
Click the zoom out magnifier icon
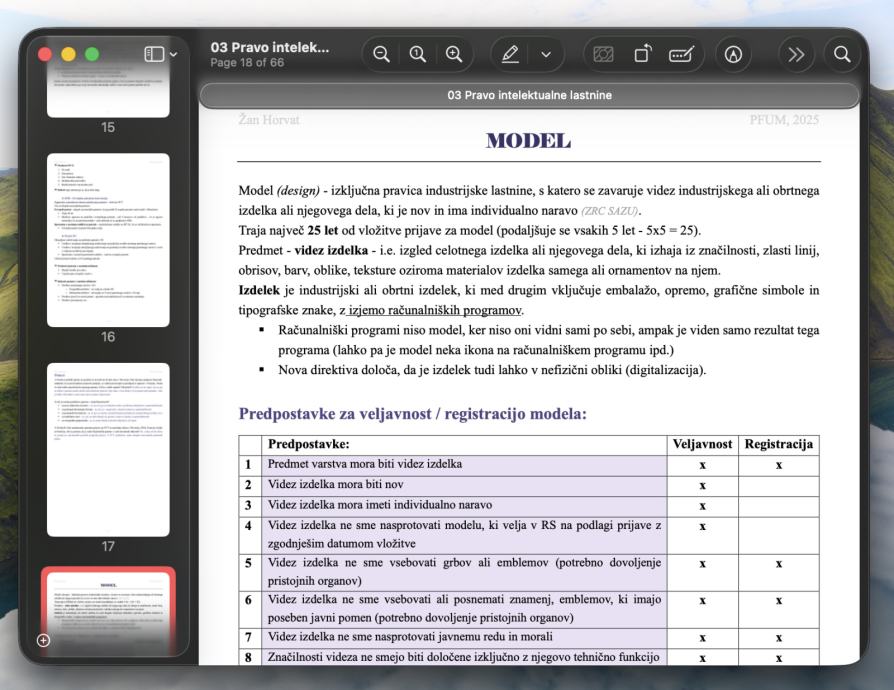381,54
